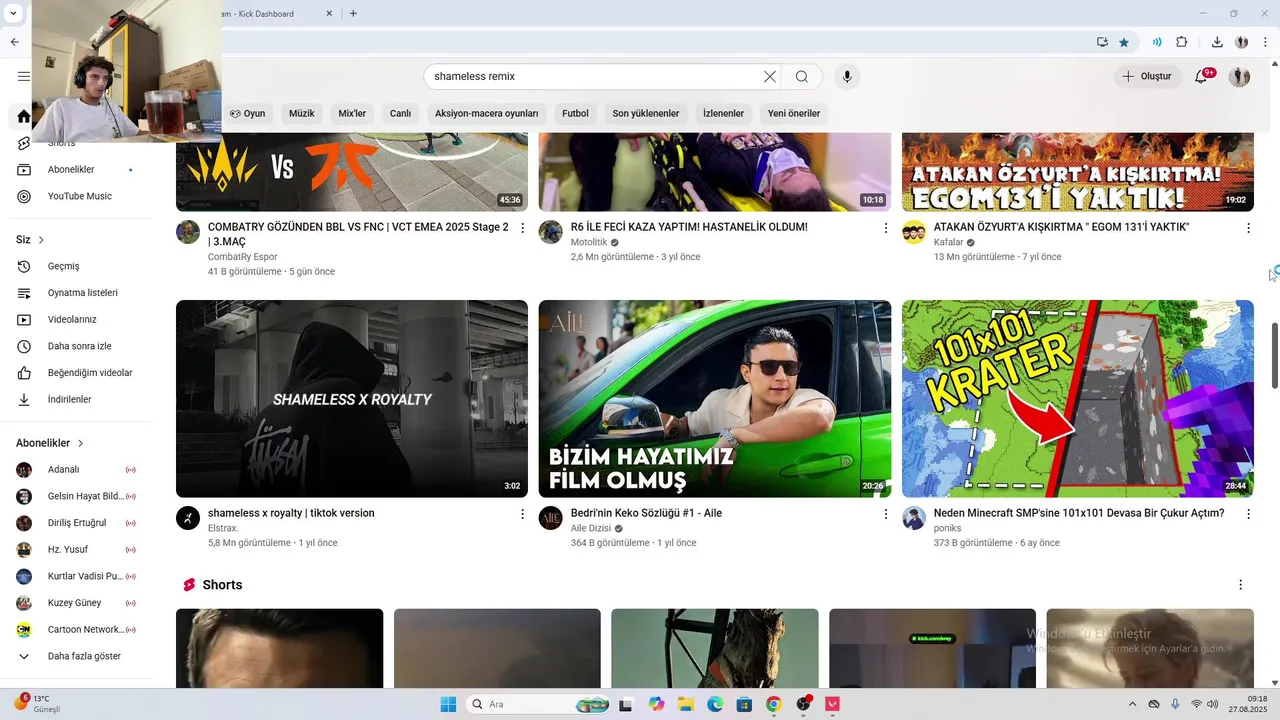Open options for Neden Minecraft SMP'sine video
Viewport: 1280px width, 720px height.
click(x=1248, y=514)
